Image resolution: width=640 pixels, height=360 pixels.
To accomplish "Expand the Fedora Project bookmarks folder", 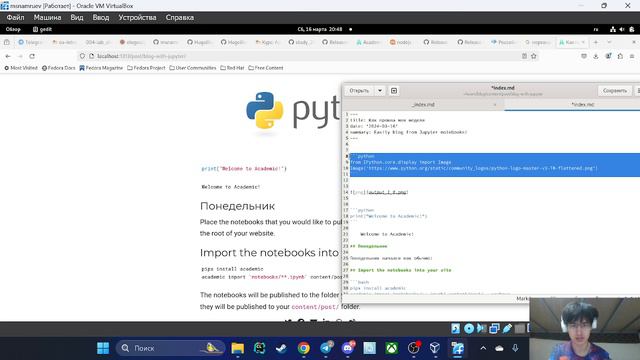I will click(146, 68).
